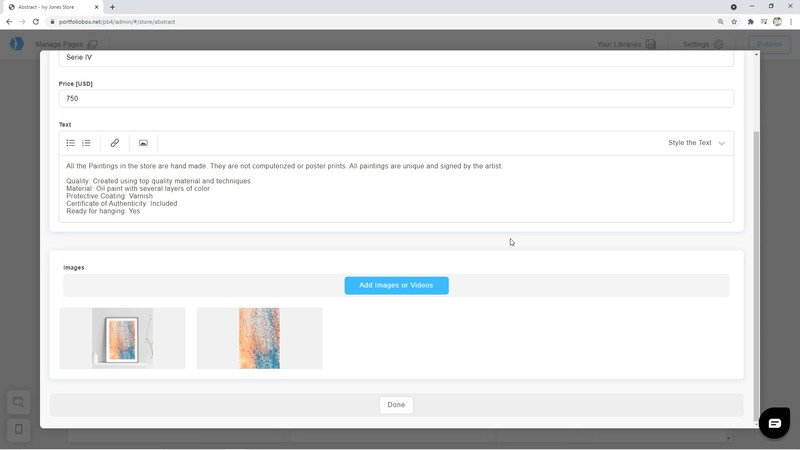Click the insert link icon
Image resolution: width=800 pixels, height=450 pixels.
tap(115, 143)
